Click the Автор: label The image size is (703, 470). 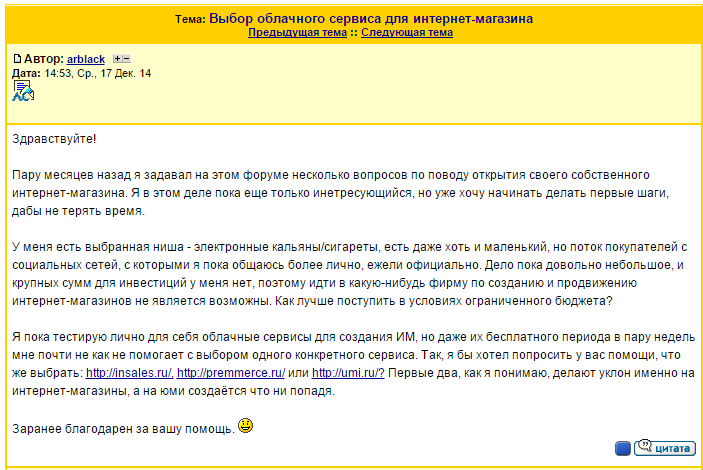(43, 59)
